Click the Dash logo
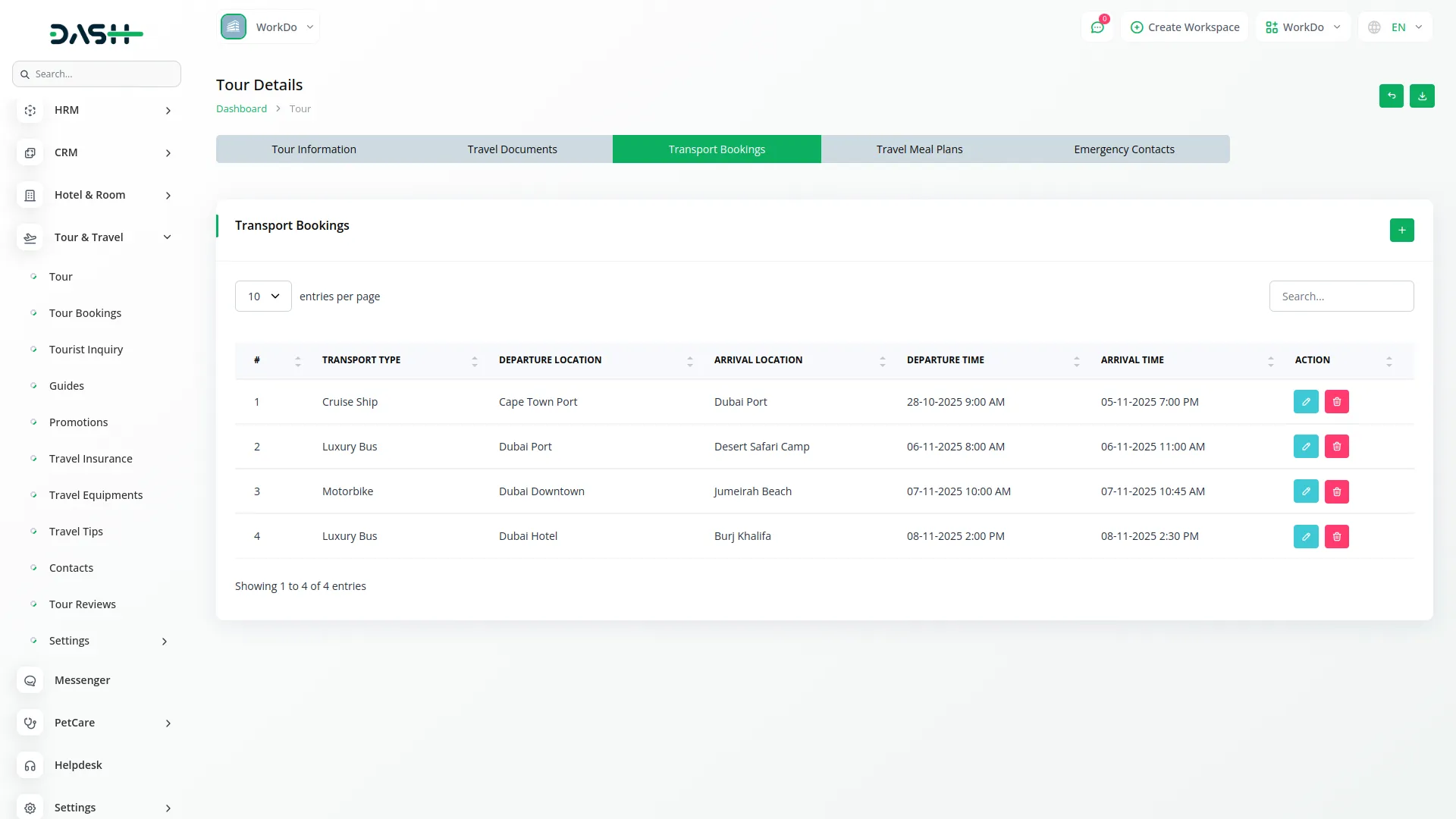 [x=96, y=33]
